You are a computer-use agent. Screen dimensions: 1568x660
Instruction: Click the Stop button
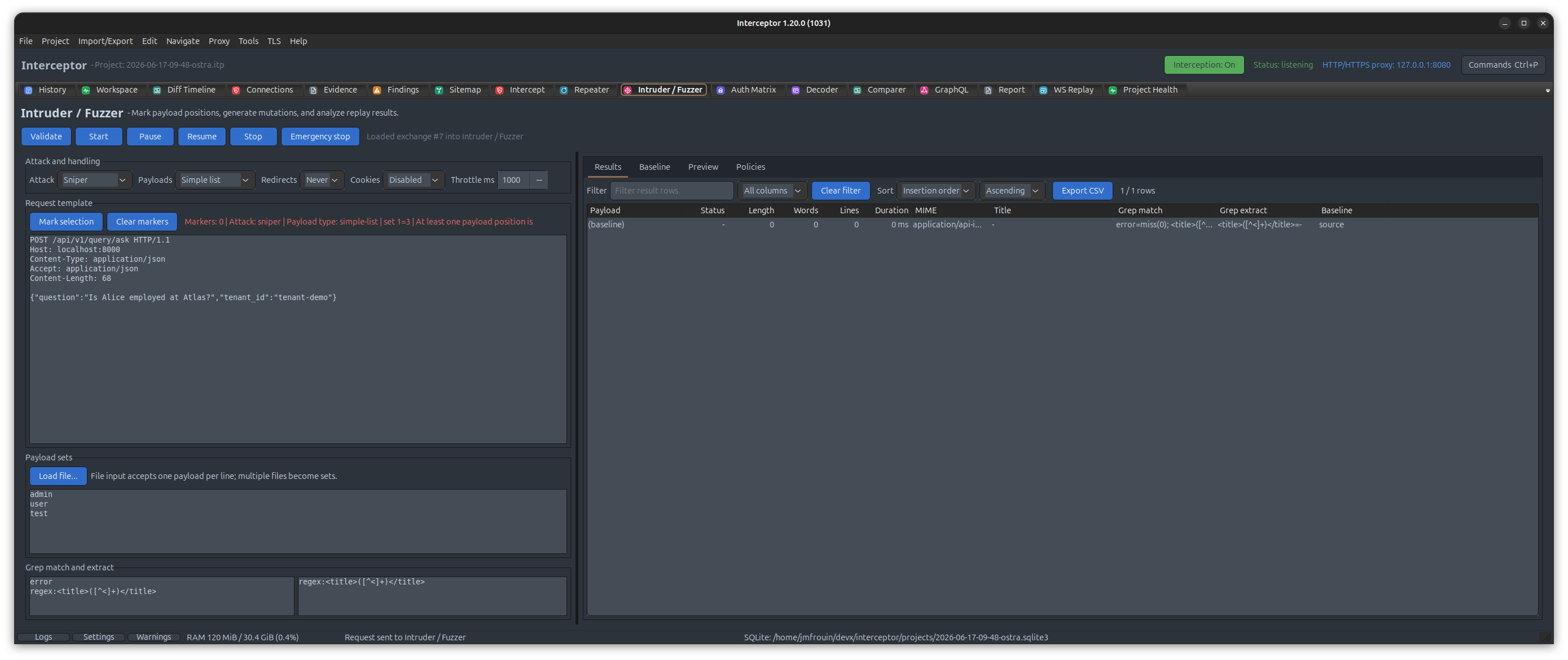pos(253,137)
